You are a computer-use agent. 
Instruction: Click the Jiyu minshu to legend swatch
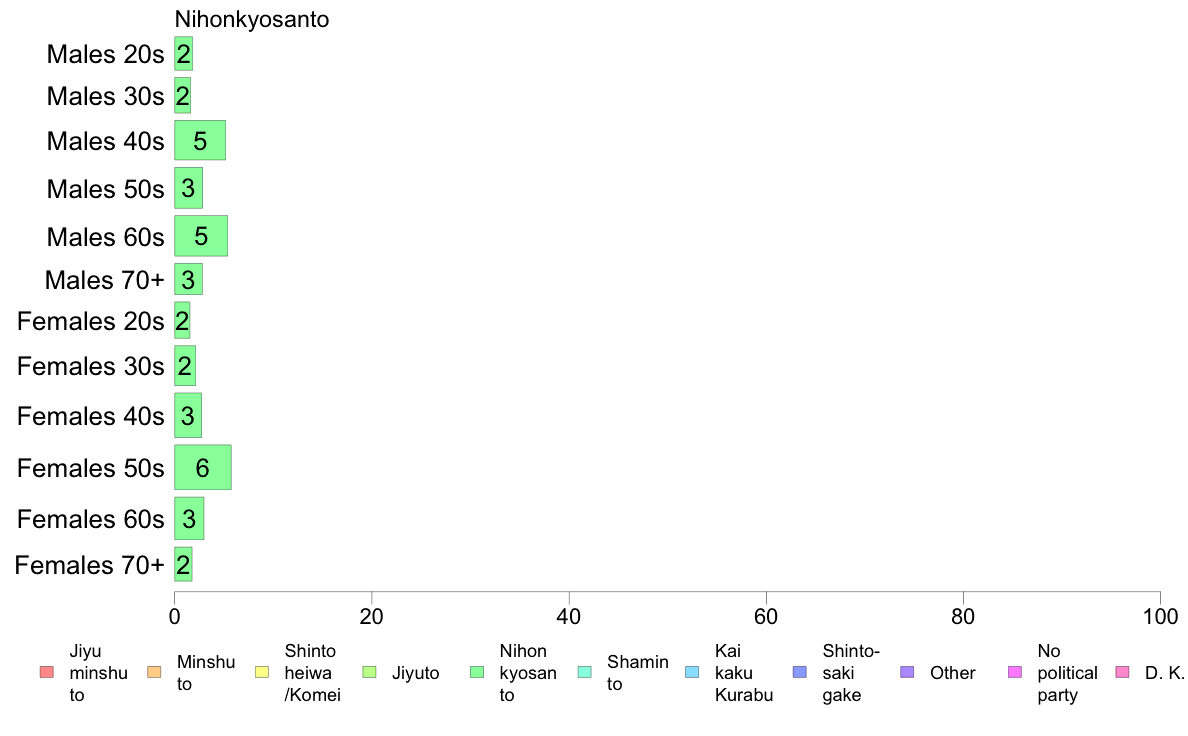(x=47, y=672)
